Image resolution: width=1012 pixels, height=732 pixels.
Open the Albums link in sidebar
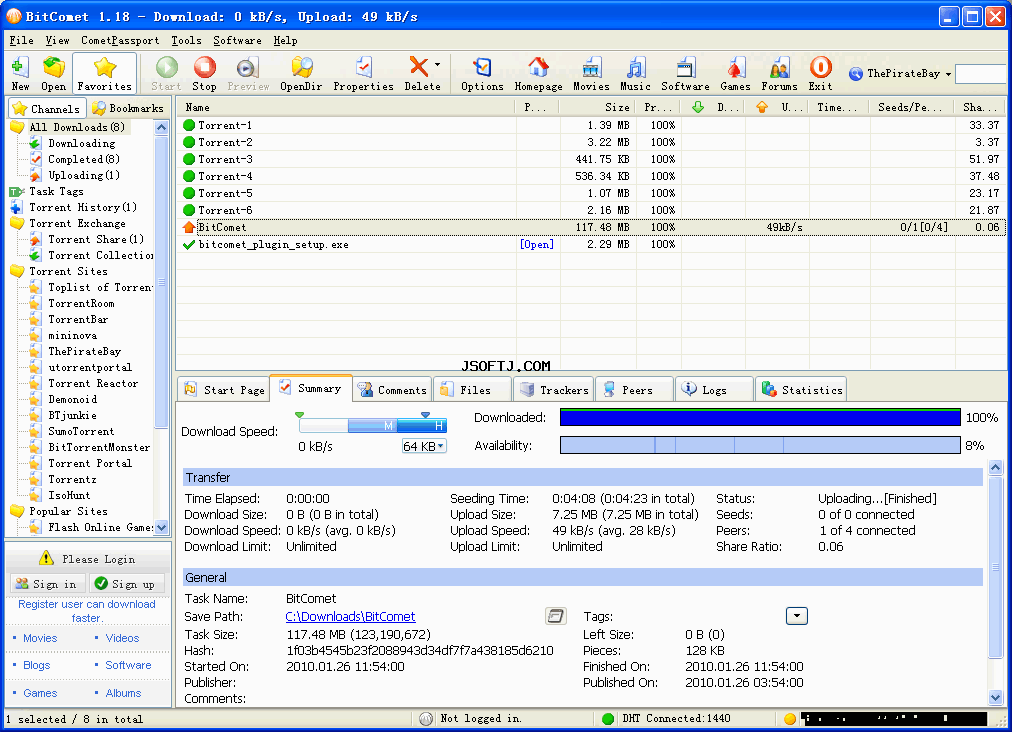click(x=123, y=693)
